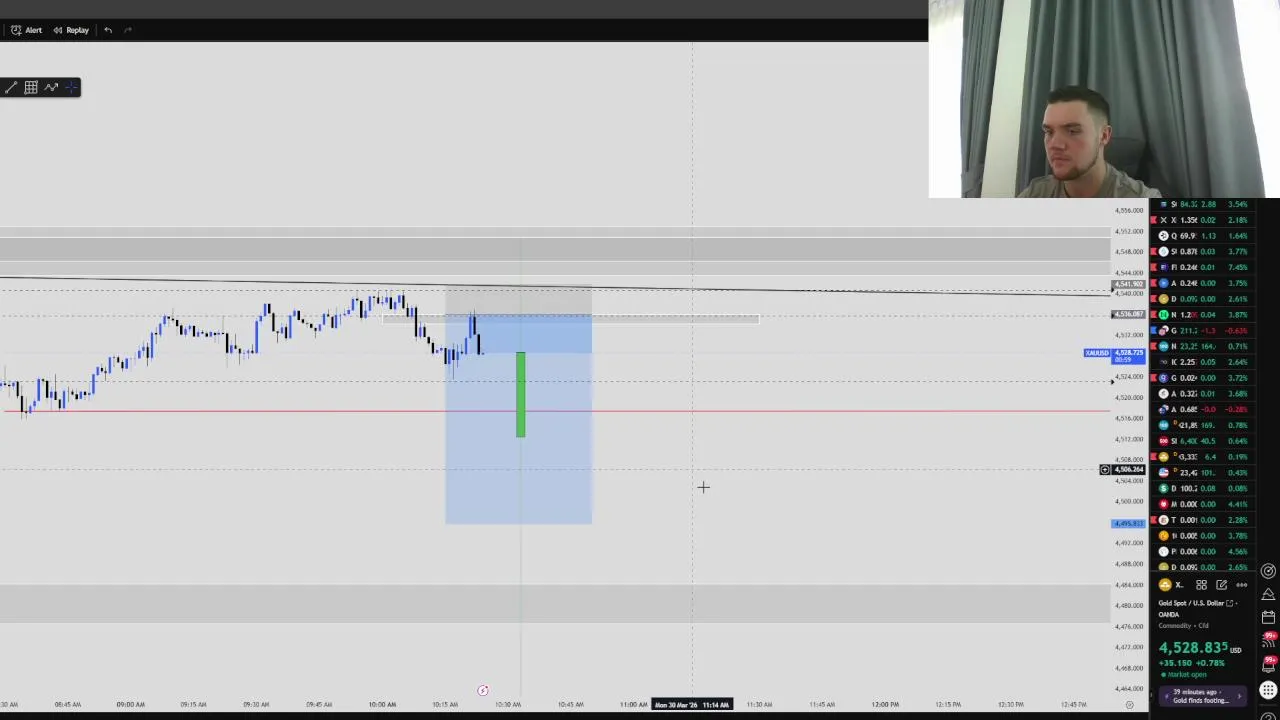
Task: Open the white apps grid button
Action: point(1268,690)
